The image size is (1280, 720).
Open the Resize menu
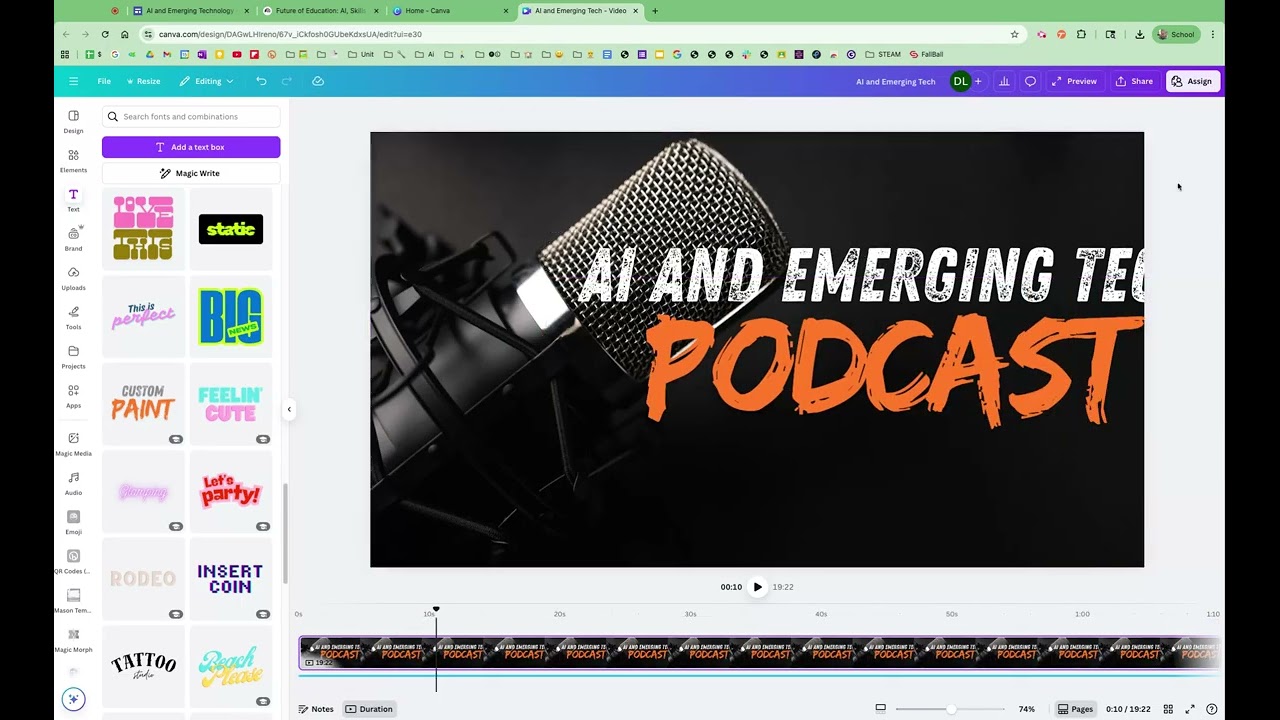tap(143, 81)
